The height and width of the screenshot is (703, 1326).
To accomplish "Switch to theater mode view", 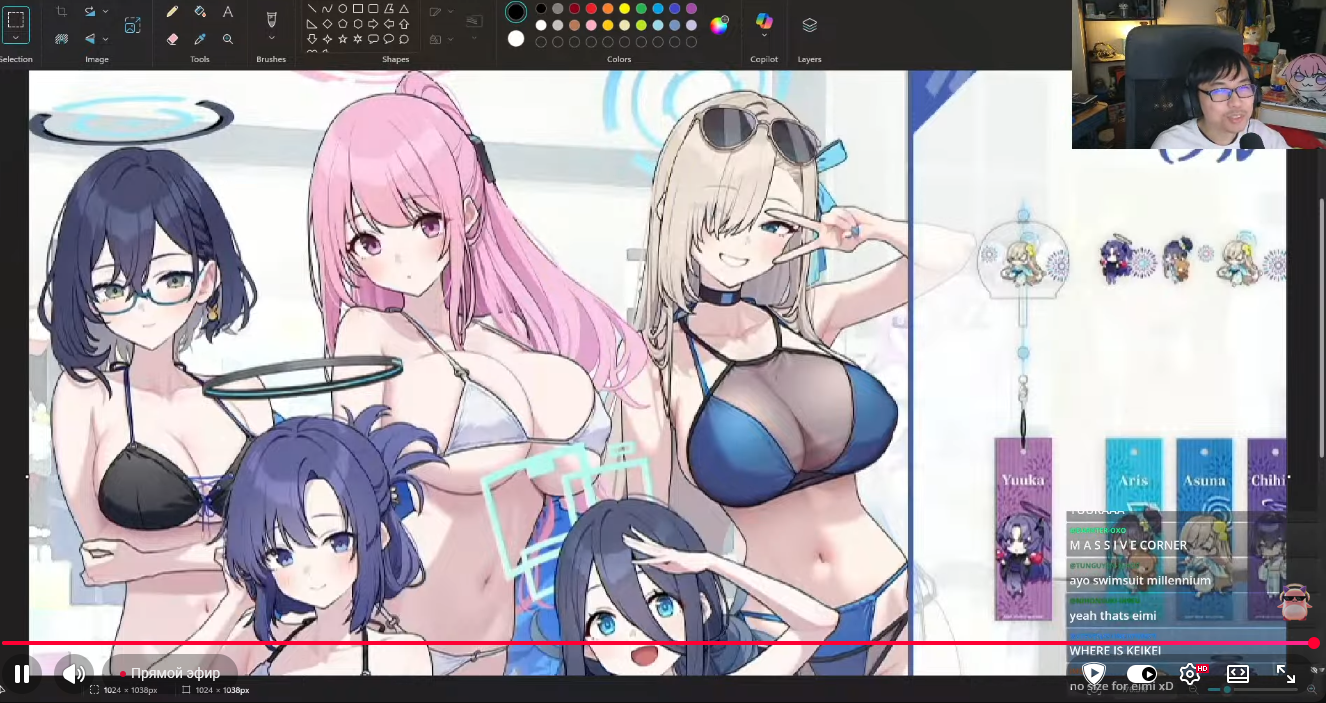I will pyautogui.click(x=1238, y=674).
